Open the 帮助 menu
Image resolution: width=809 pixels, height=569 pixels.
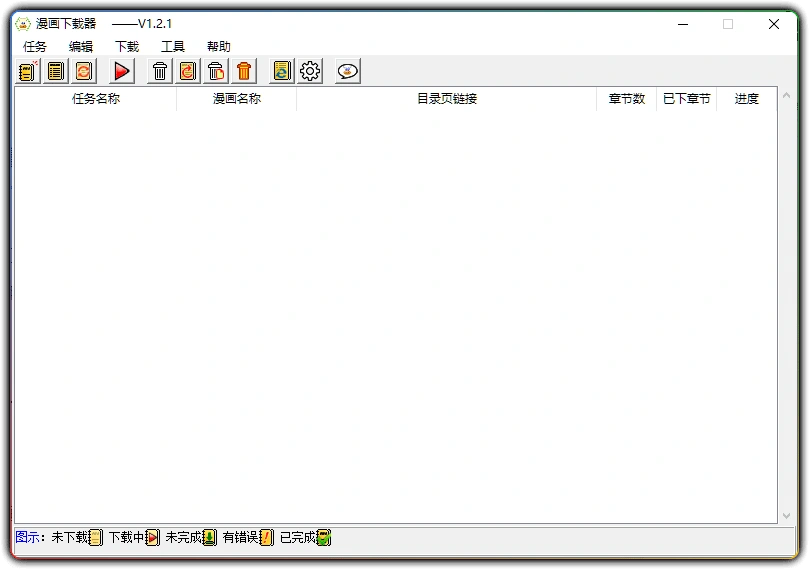tap(219, 46)
